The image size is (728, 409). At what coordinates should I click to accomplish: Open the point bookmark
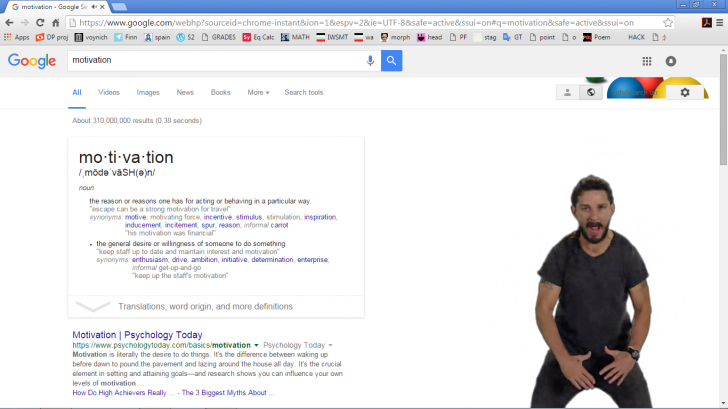coord(542,37)
